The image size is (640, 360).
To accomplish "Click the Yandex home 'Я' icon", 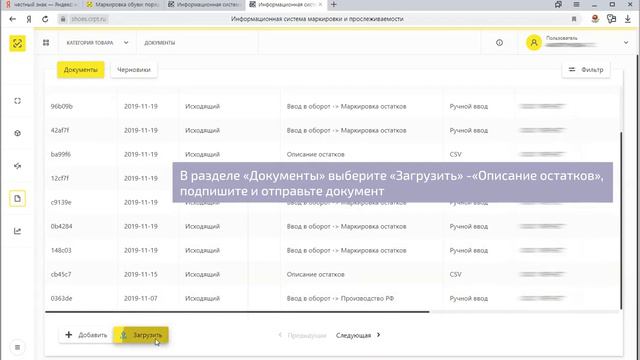I will point(29,19).
